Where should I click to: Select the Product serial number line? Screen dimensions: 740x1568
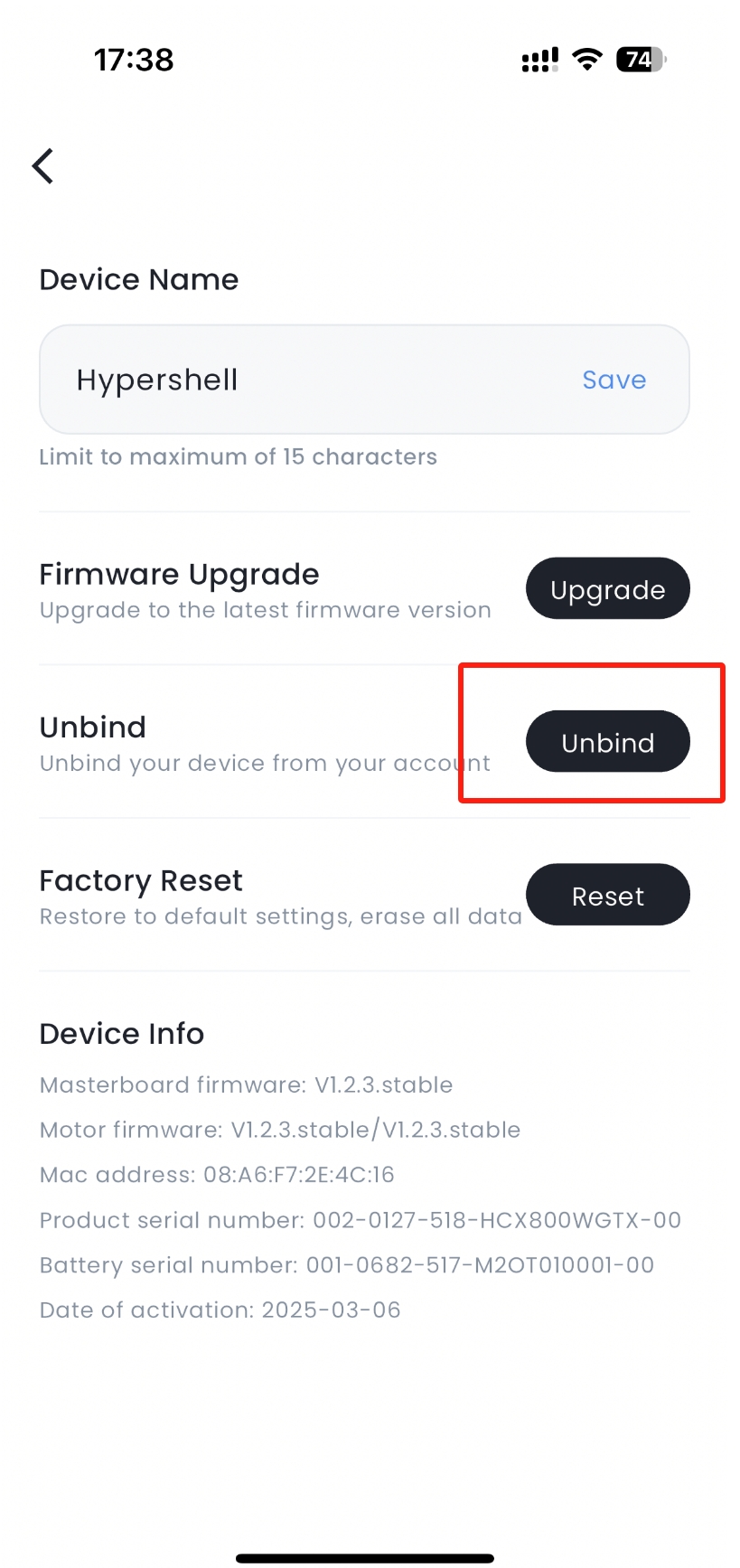[x=360, y=1220]
